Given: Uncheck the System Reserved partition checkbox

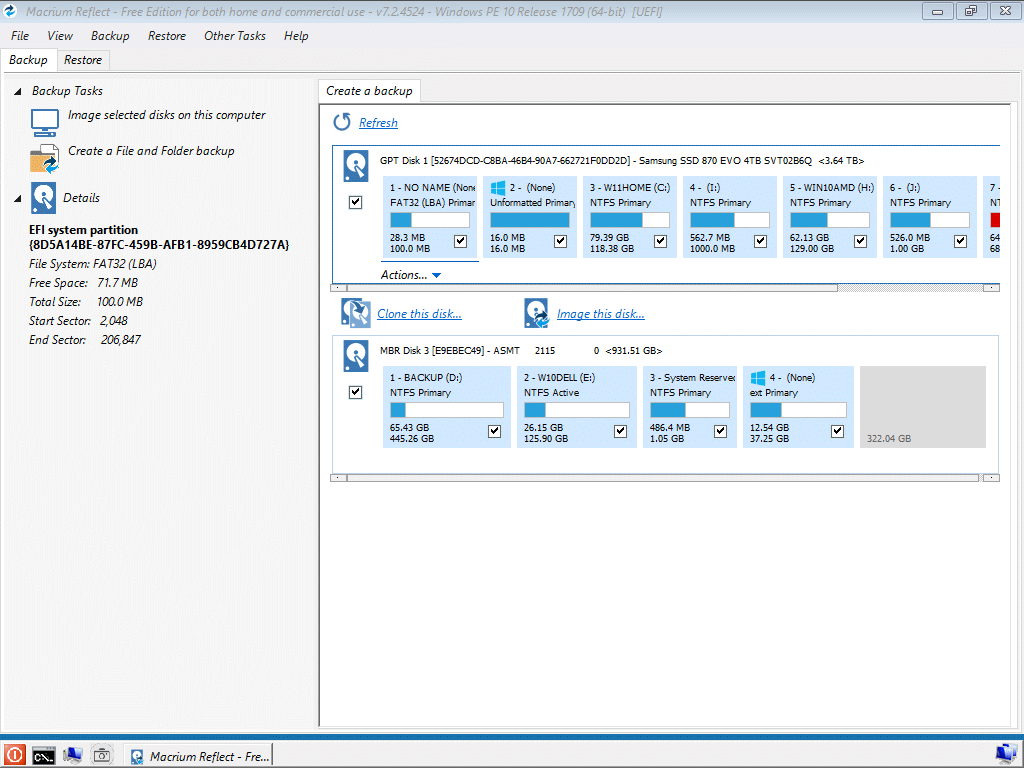Looking at the screenshot, I should (x=720, y=432).
